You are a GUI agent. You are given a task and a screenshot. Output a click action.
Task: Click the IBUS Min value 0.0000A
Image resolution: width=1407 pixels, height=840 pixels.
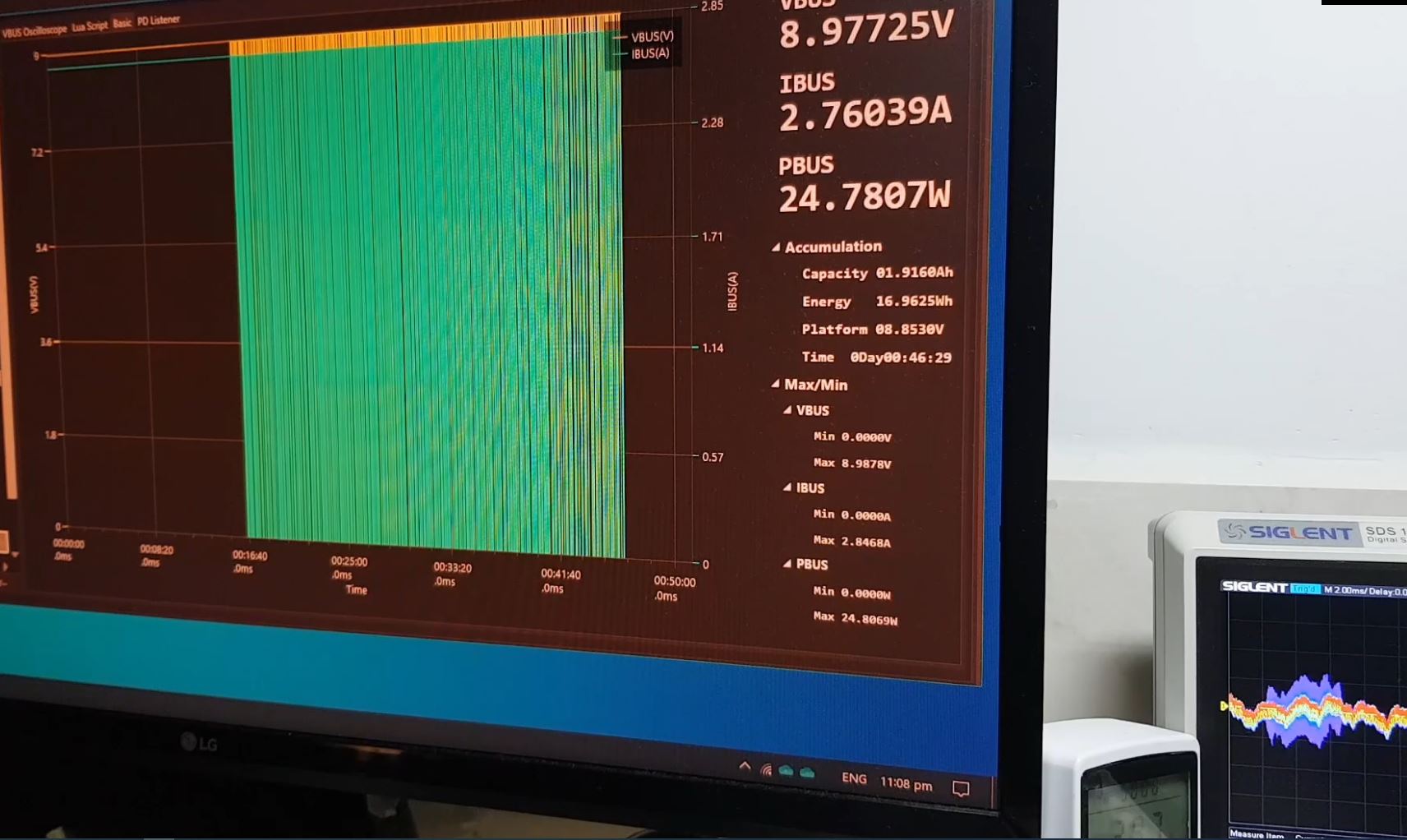point(865,515)
